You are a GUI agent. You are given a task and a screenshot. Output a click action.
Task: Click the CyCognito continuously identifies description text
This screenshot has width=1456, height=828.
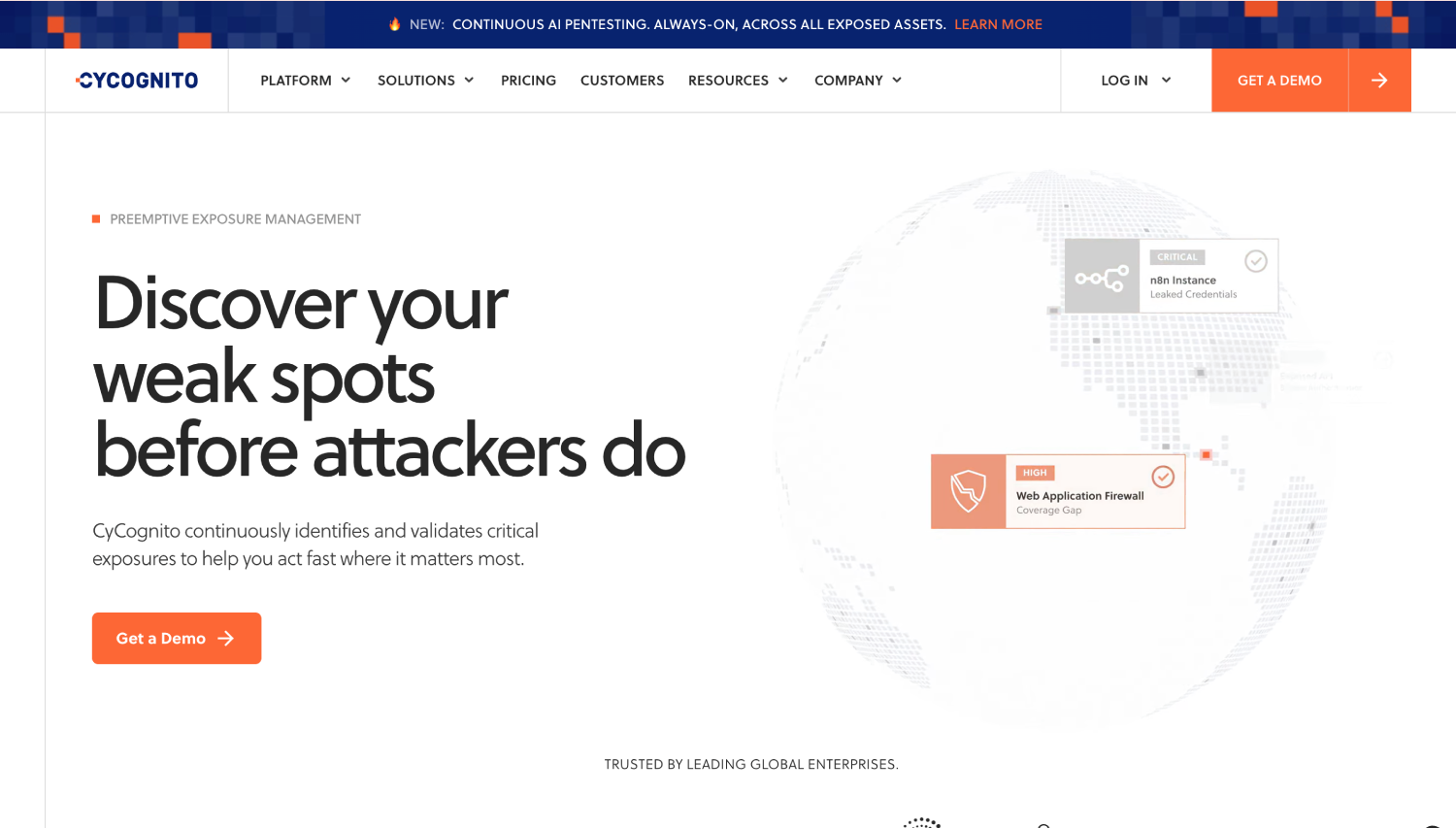pos(315,545)
